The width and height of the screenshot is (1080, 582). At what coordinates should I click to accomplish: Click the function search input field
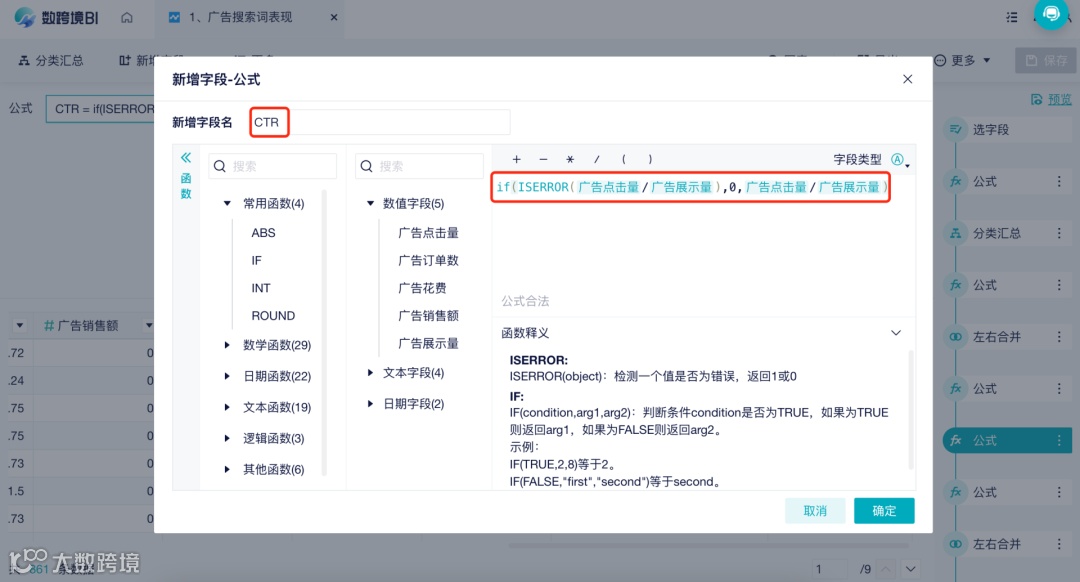click(270, 164)
